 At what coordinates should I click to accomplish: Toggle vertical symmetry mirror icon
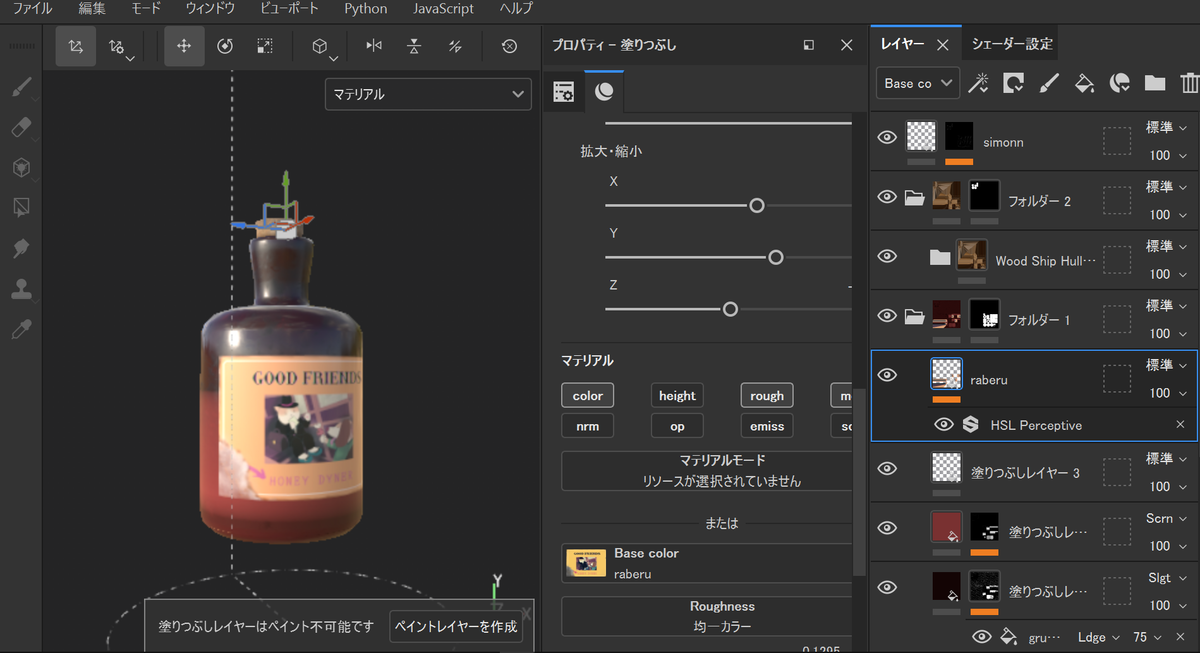(414, 46)
